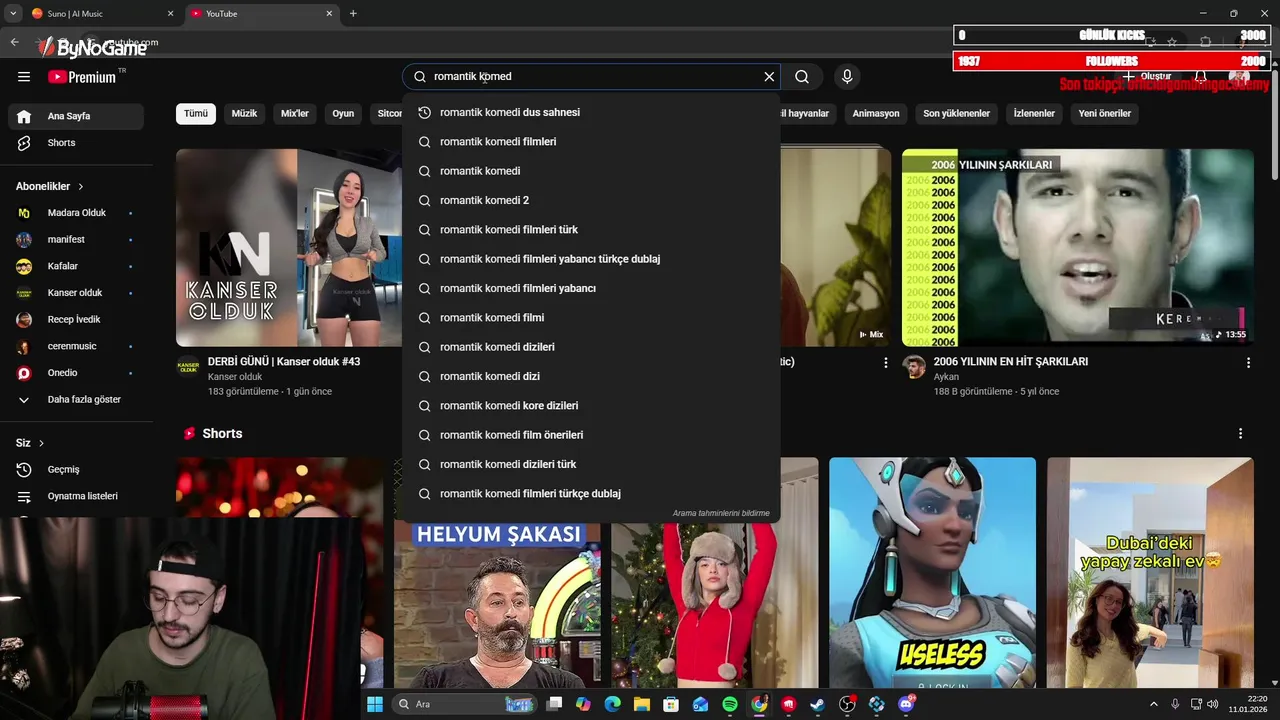Select the 'Son yüklenenler' filter chip
1280x720 pixels.
(956, 114)
